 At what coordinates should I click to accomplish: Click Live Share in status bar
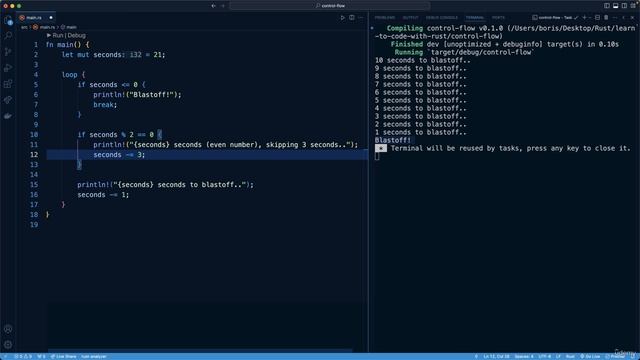[x=63, y=356]
